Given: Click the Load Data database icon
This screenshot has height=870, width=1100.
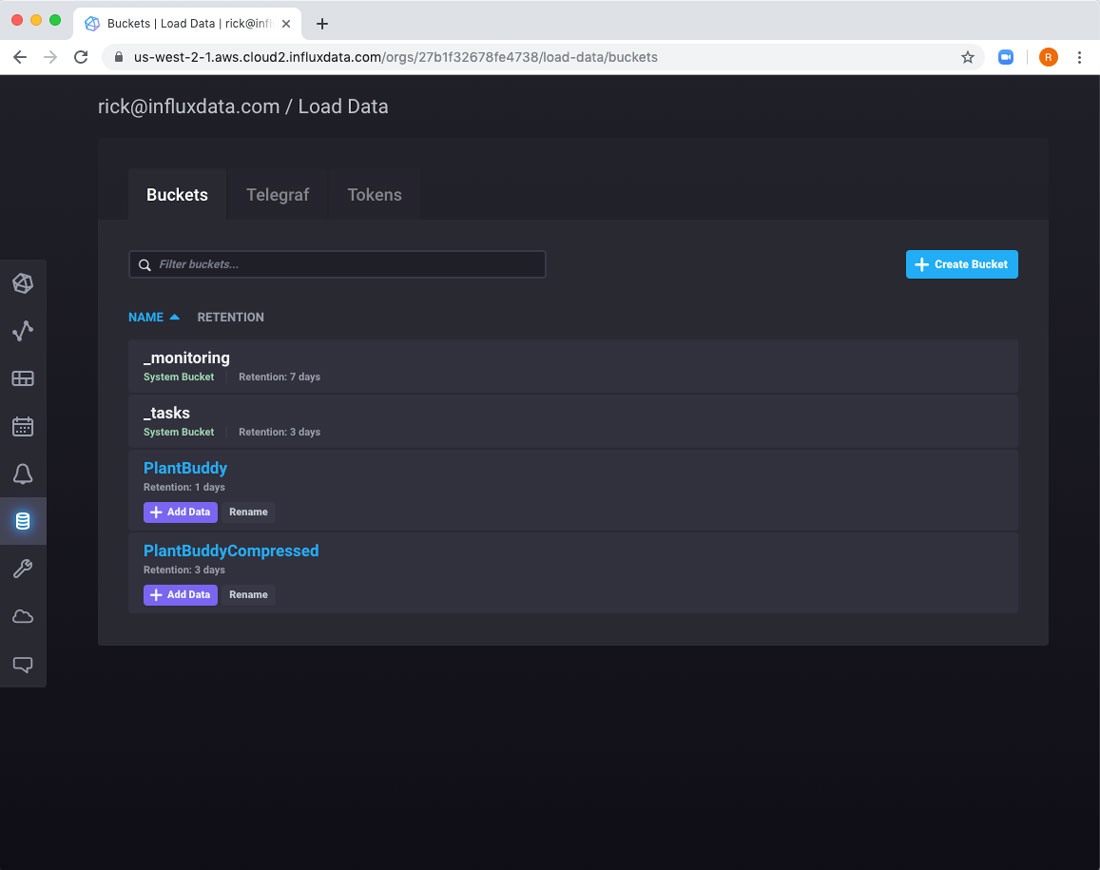Looking at the screenshot, I should coord(22,520).
